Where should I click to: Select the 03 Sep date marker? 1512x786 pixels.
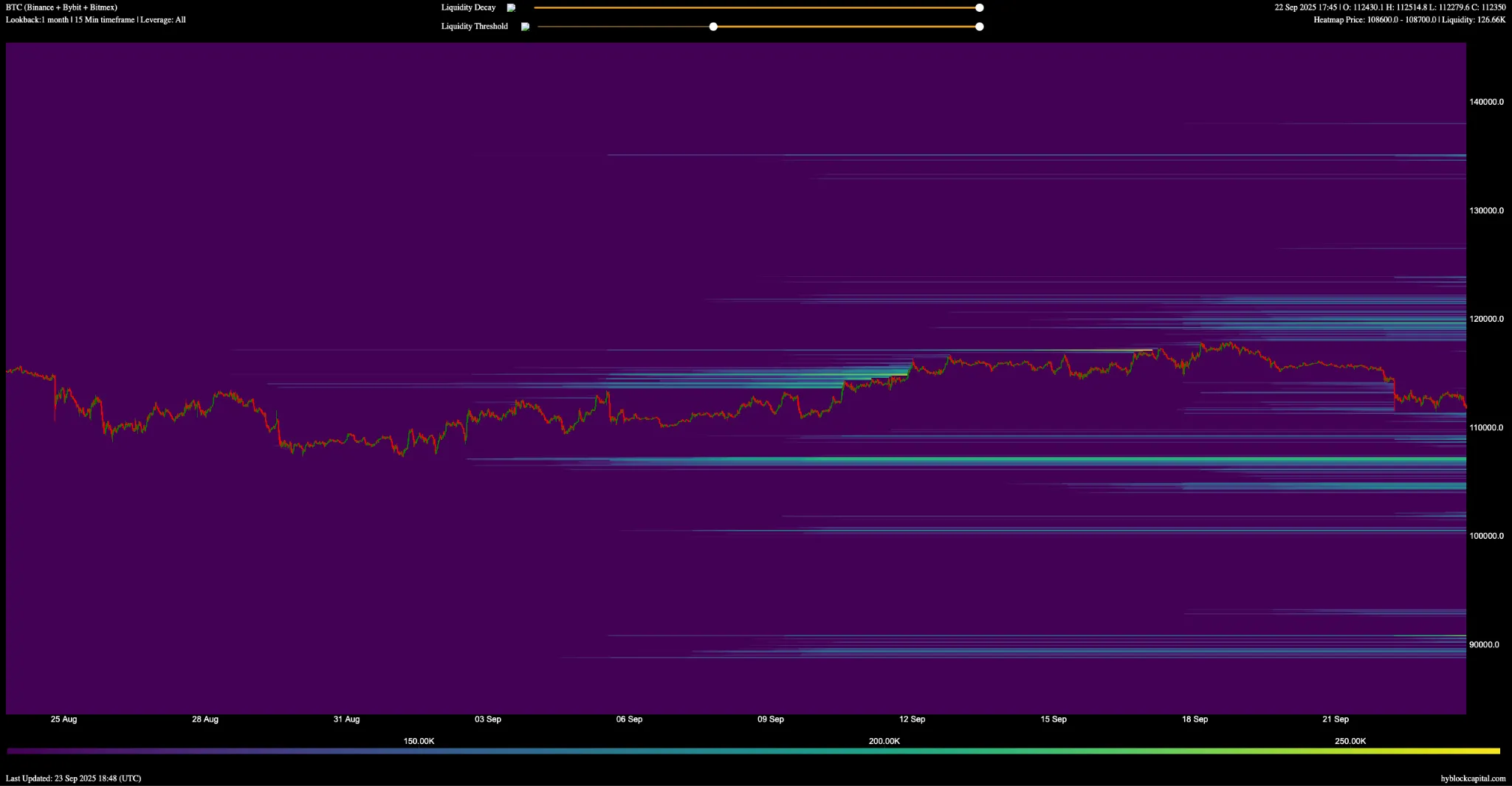[487, 719]
